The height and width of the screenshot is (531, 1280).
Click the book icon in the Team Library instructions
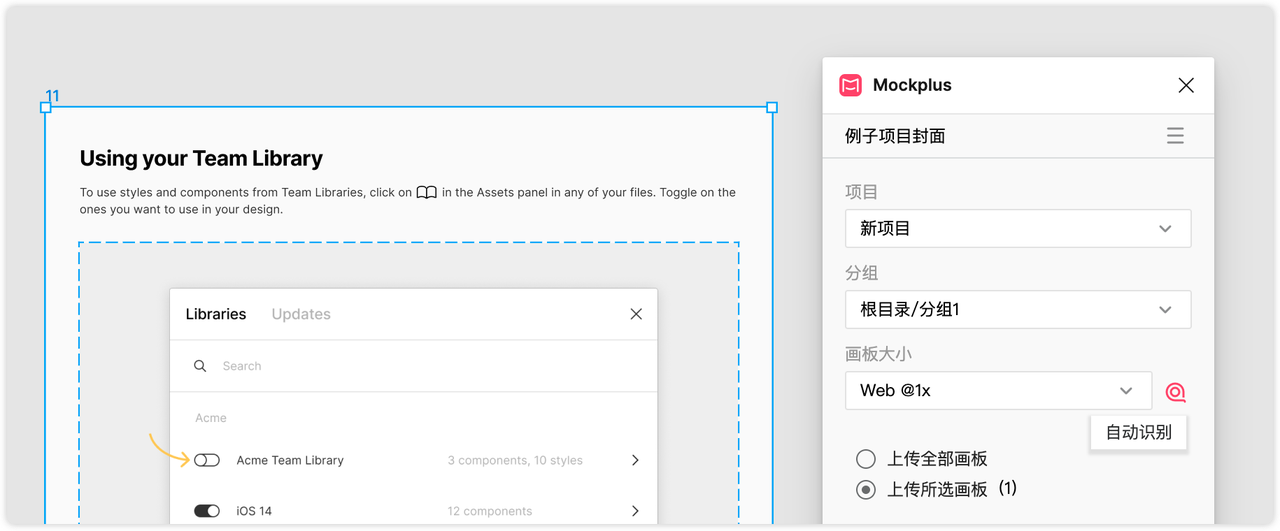click(x=427, y=193)
